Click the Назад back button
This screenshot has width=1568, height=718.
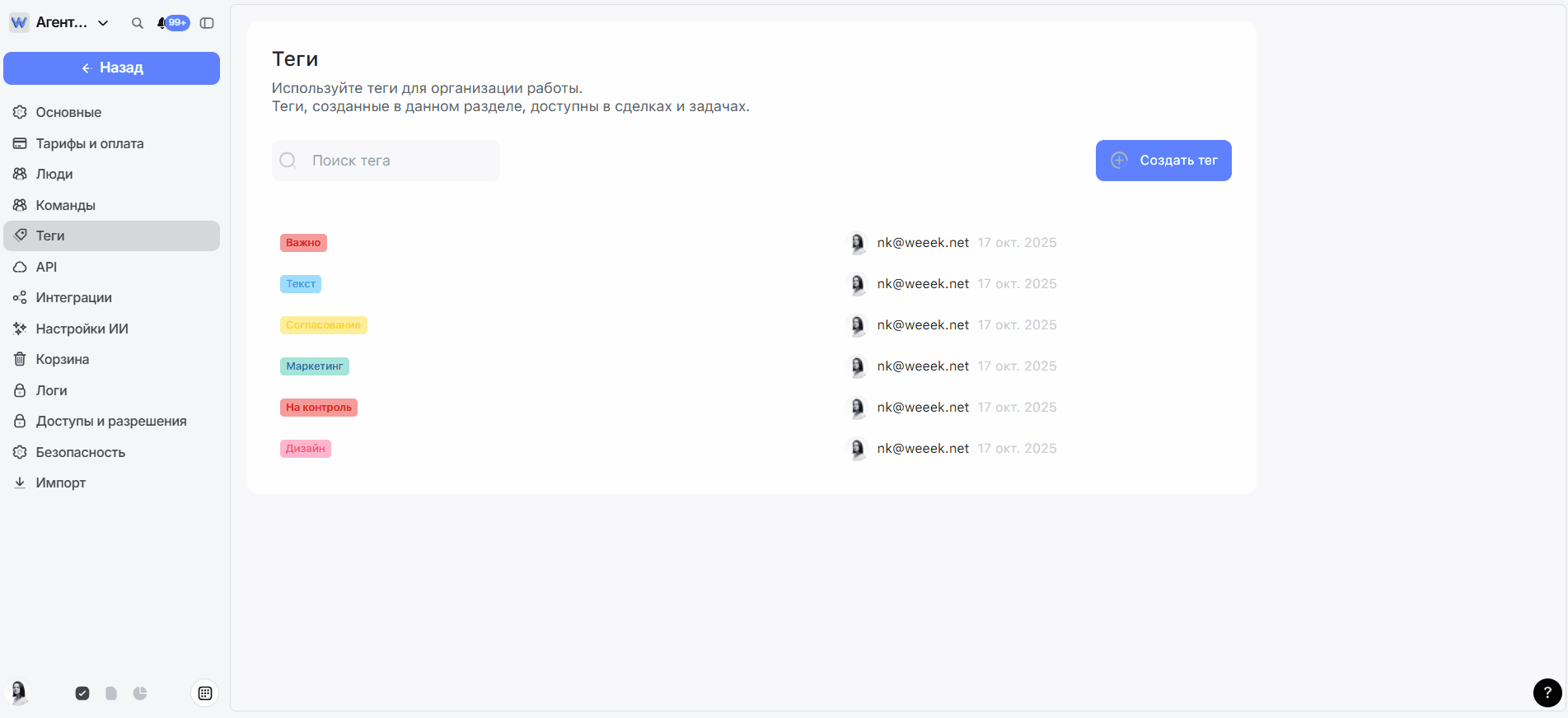coord(111,68)
